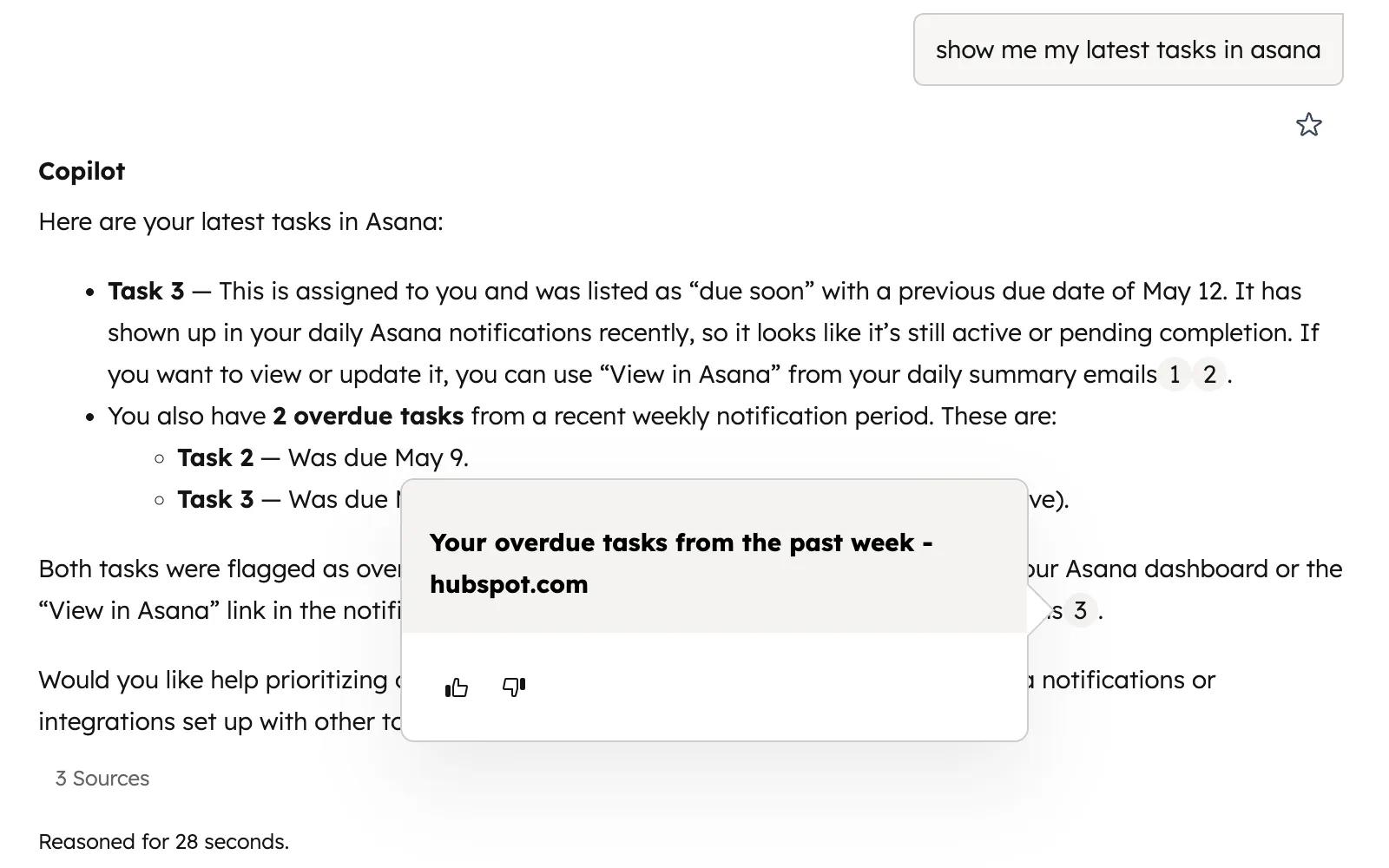1389x868 pixels.
Task: Click the "show me my latest tasks" message bubble
Action: [x=1128, y=50]
